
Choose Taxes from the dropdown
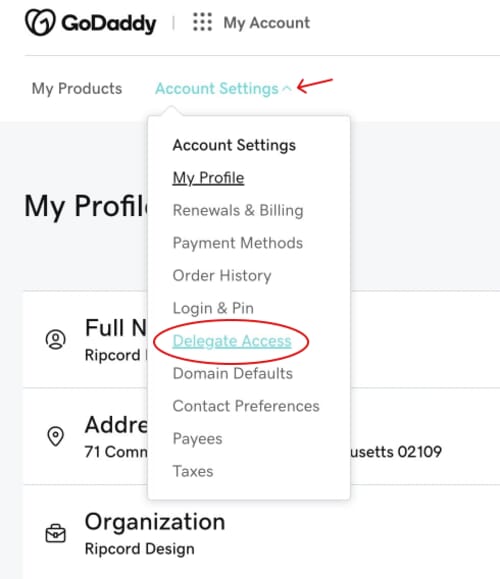click(x=193, y=471)
